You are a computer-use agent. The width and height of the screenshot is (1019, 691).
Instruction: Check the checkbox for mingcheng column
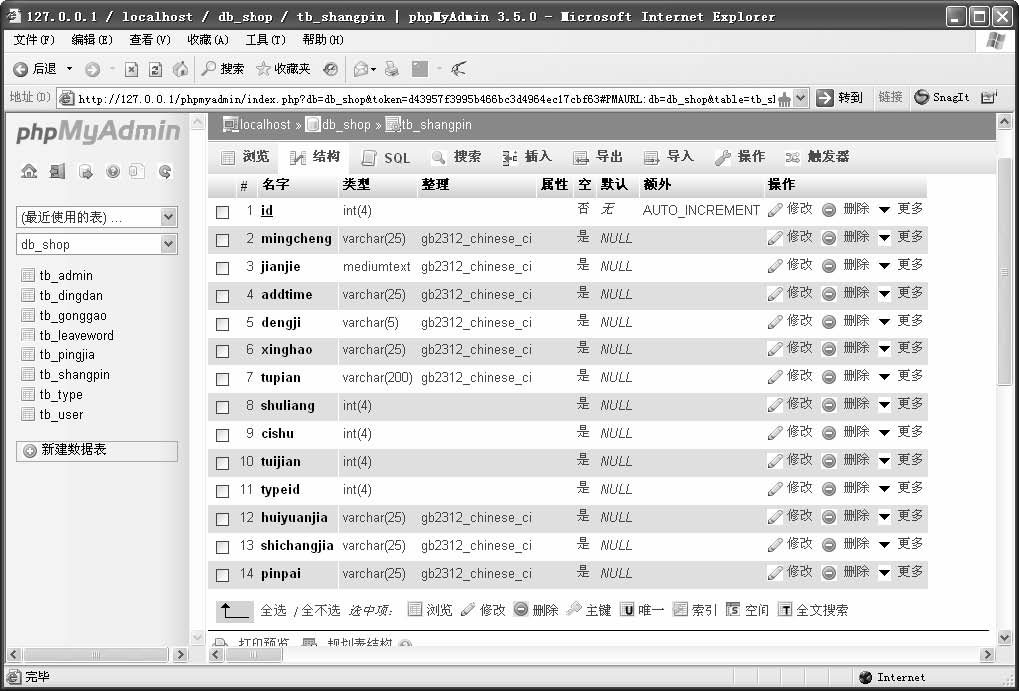pyautogui.click(x=222, y=240)
